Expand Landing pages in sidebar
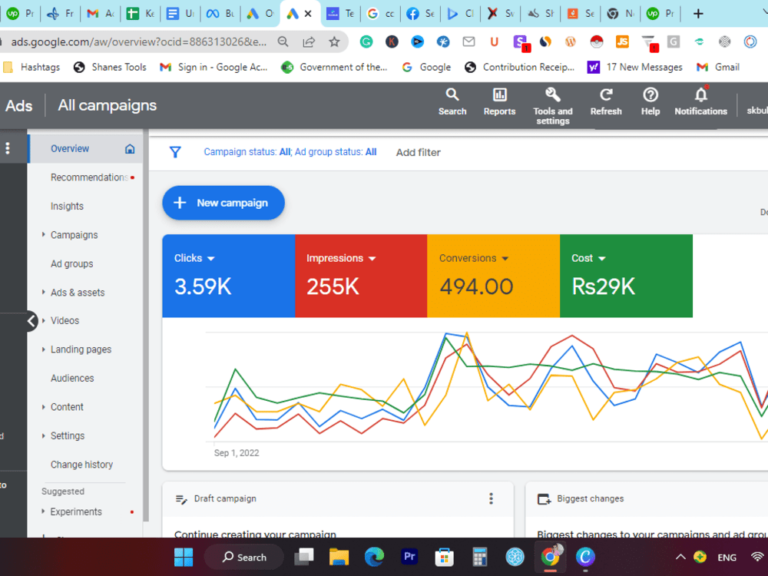The width and height of the screenshot is (768, 576). [43, 350]
